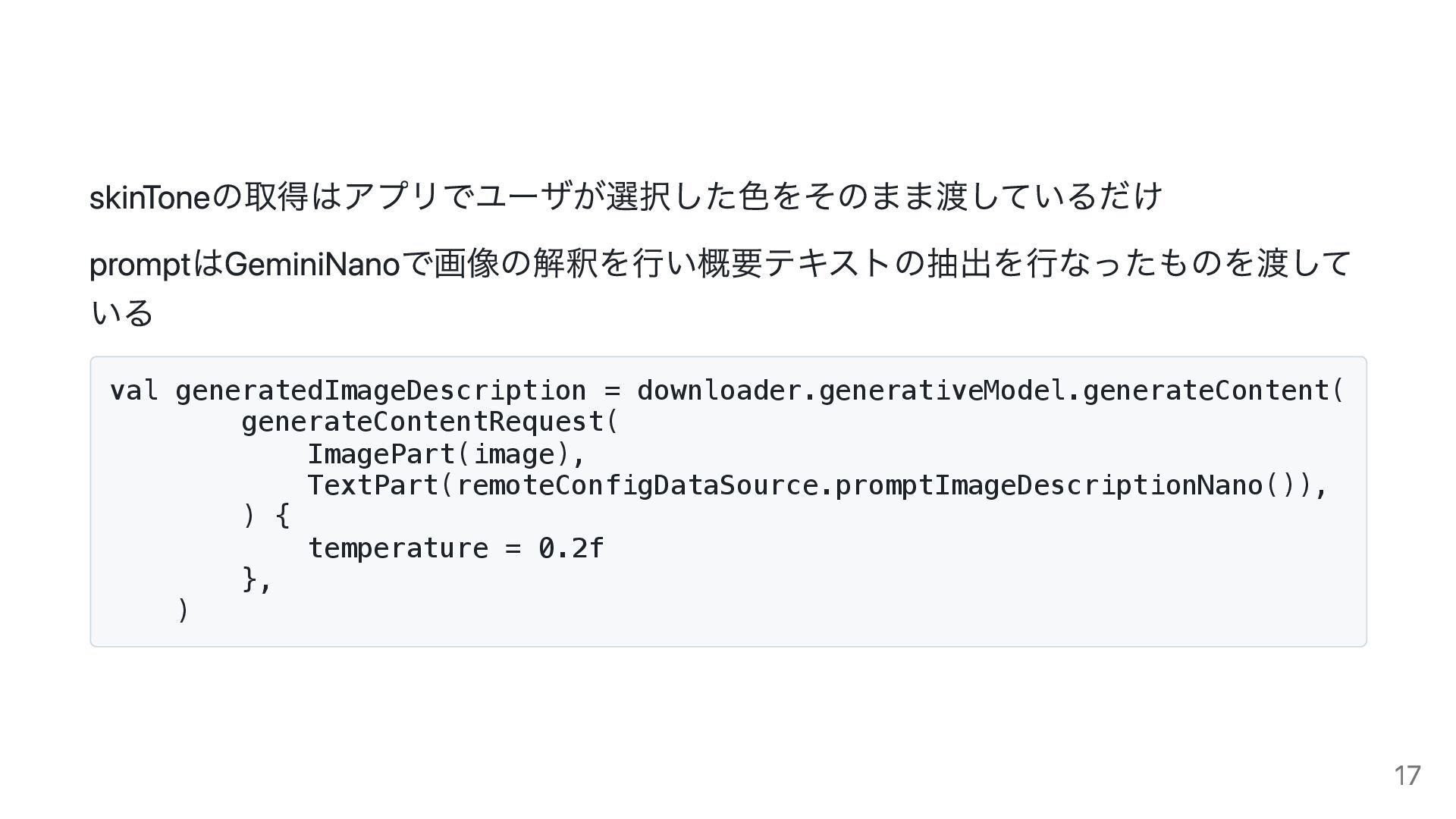The width and height of the screenshot is (1456, 819).
Task: Click generateContent( ending the first code line
Action: pyautogui.click(x=1213, y=391)
